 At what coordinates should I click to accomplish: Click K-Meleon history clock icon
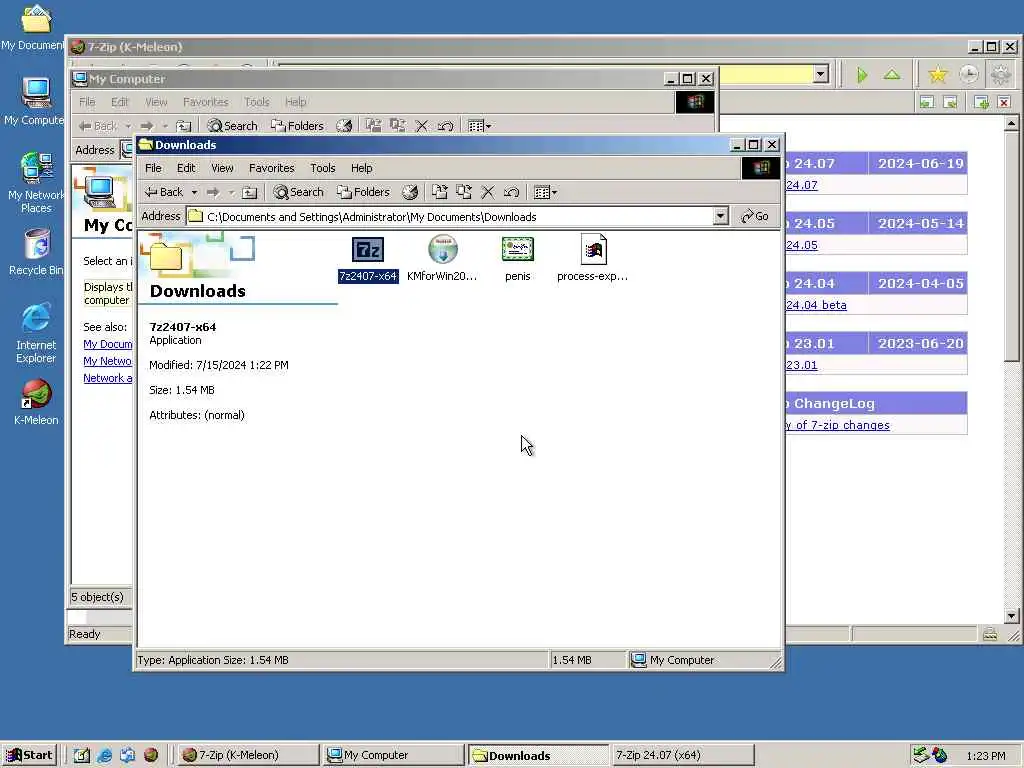click(968, 74)
